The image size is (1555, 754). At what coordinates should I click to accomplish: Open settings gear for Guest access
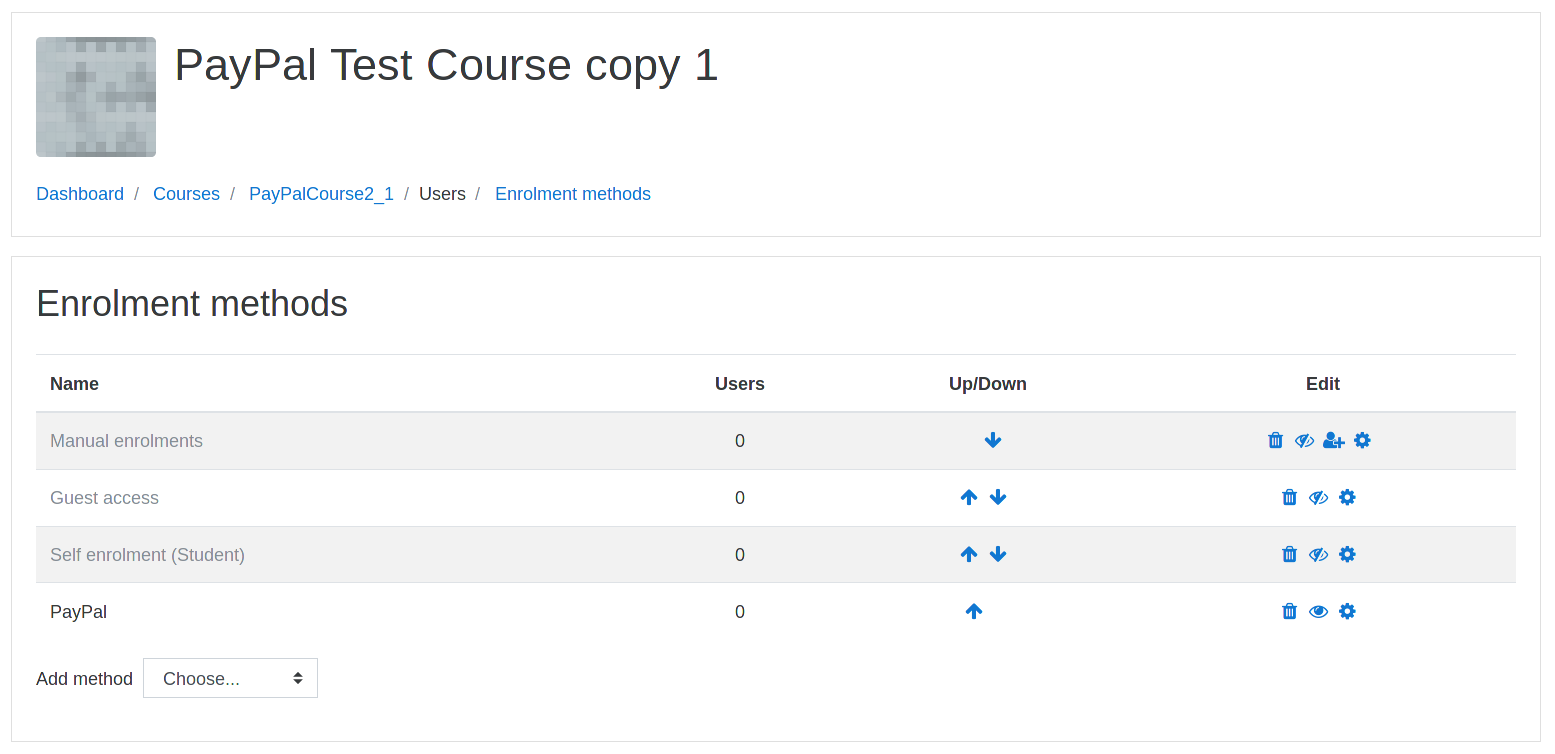(1347, 497)
